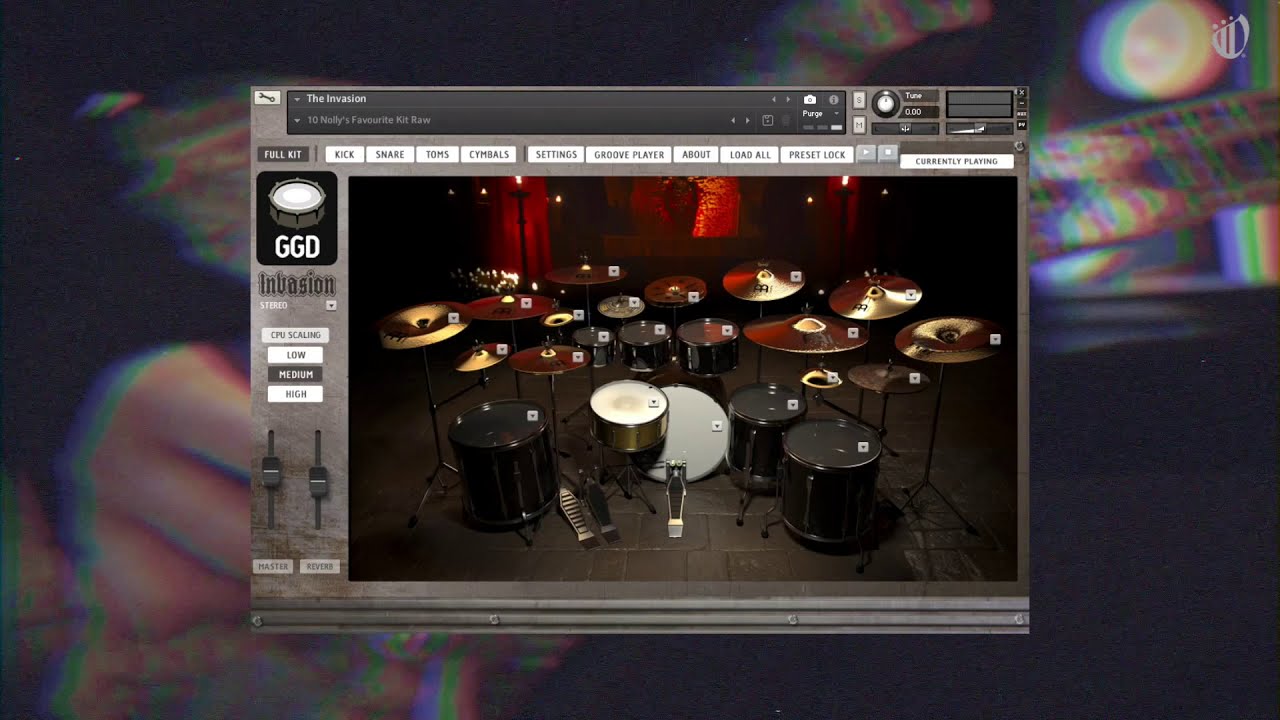This screenshot has width=1280, height=720.
Task: Expand the Nolly's Favourite Kit preset dropdown
Action: [297, 120]
